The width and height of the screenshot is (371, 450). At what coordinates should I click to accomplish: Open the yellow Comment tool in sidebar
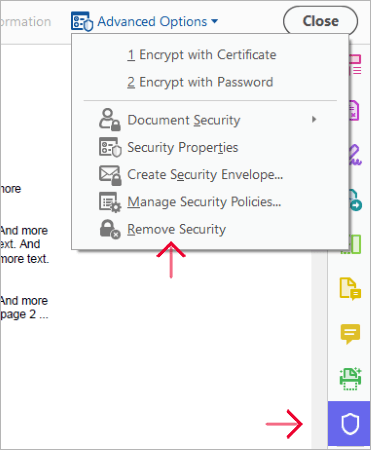350,333
